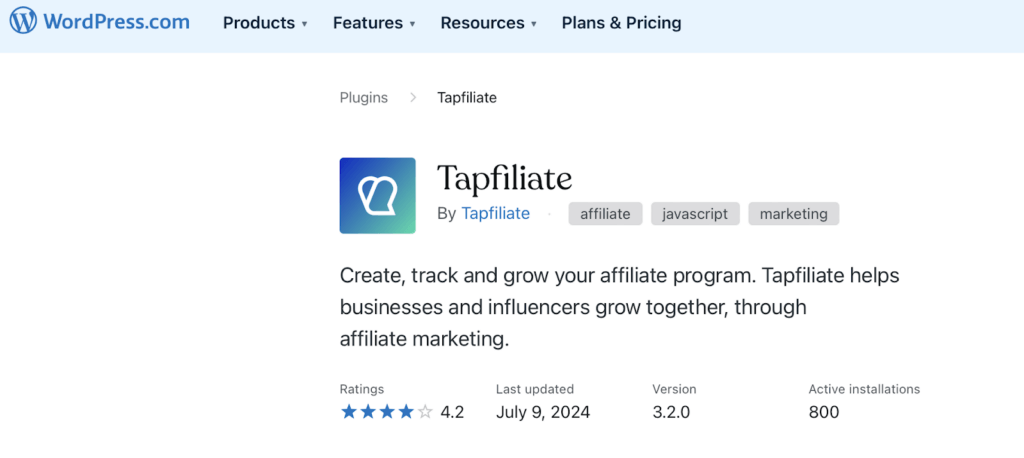Click the breadcrumb chevron separator
This screenshot has height=458, width=1024.
[x=412, y=98]
